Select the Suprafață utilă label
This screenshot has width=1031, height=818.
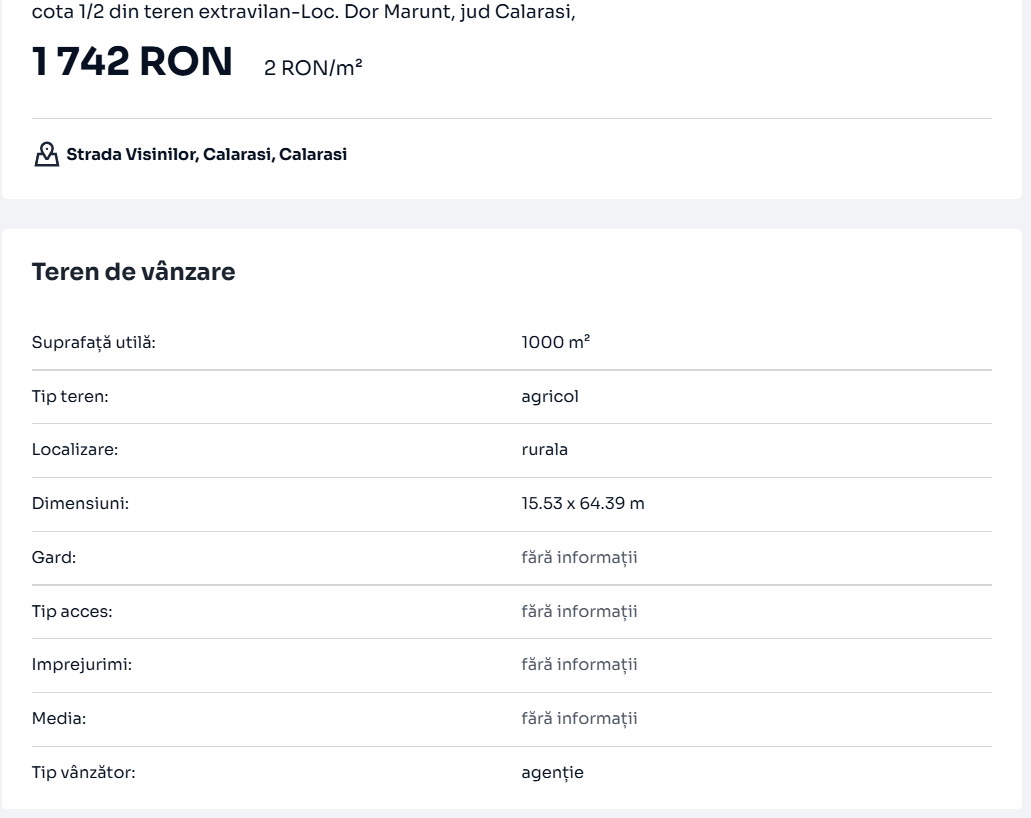pyautogui.click(x=94, y=342)
